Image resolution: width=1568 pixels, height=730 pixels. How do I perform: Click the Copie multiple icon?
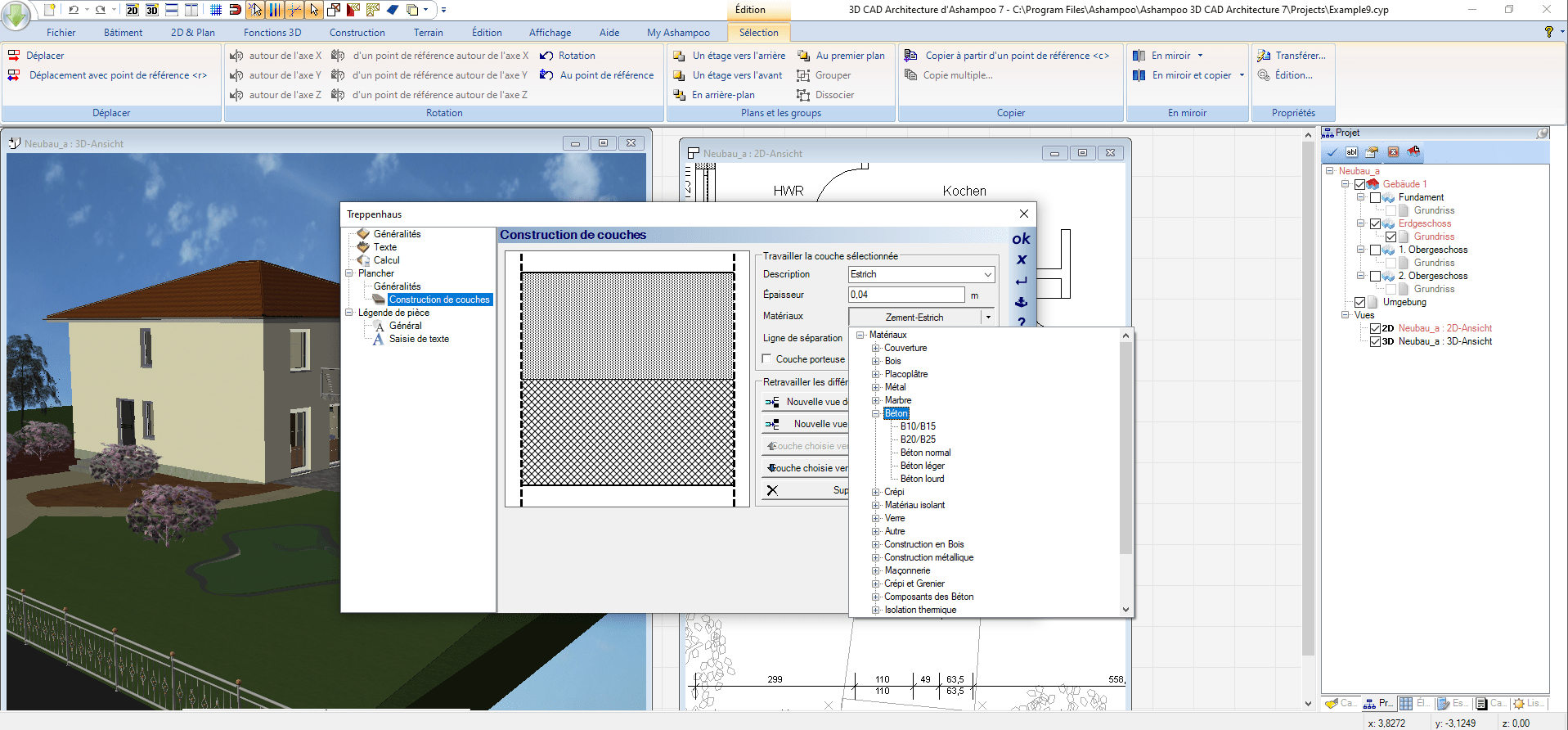click(911, 75)
